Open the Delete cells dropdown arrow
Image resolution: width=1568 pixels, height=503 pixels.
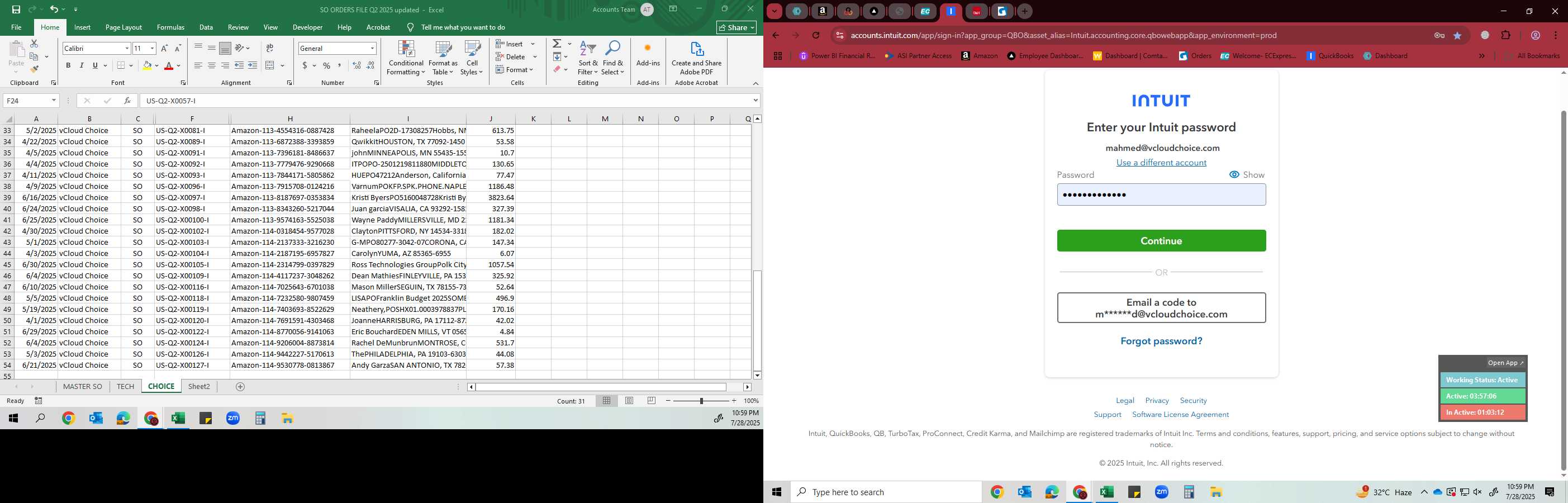(534, 56)
